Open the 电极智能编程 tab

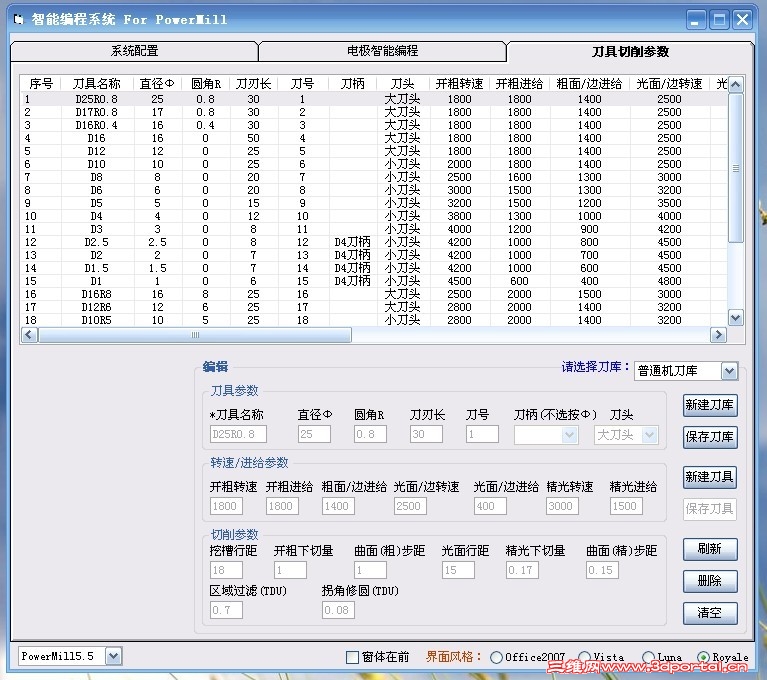[x=382, y=51]
